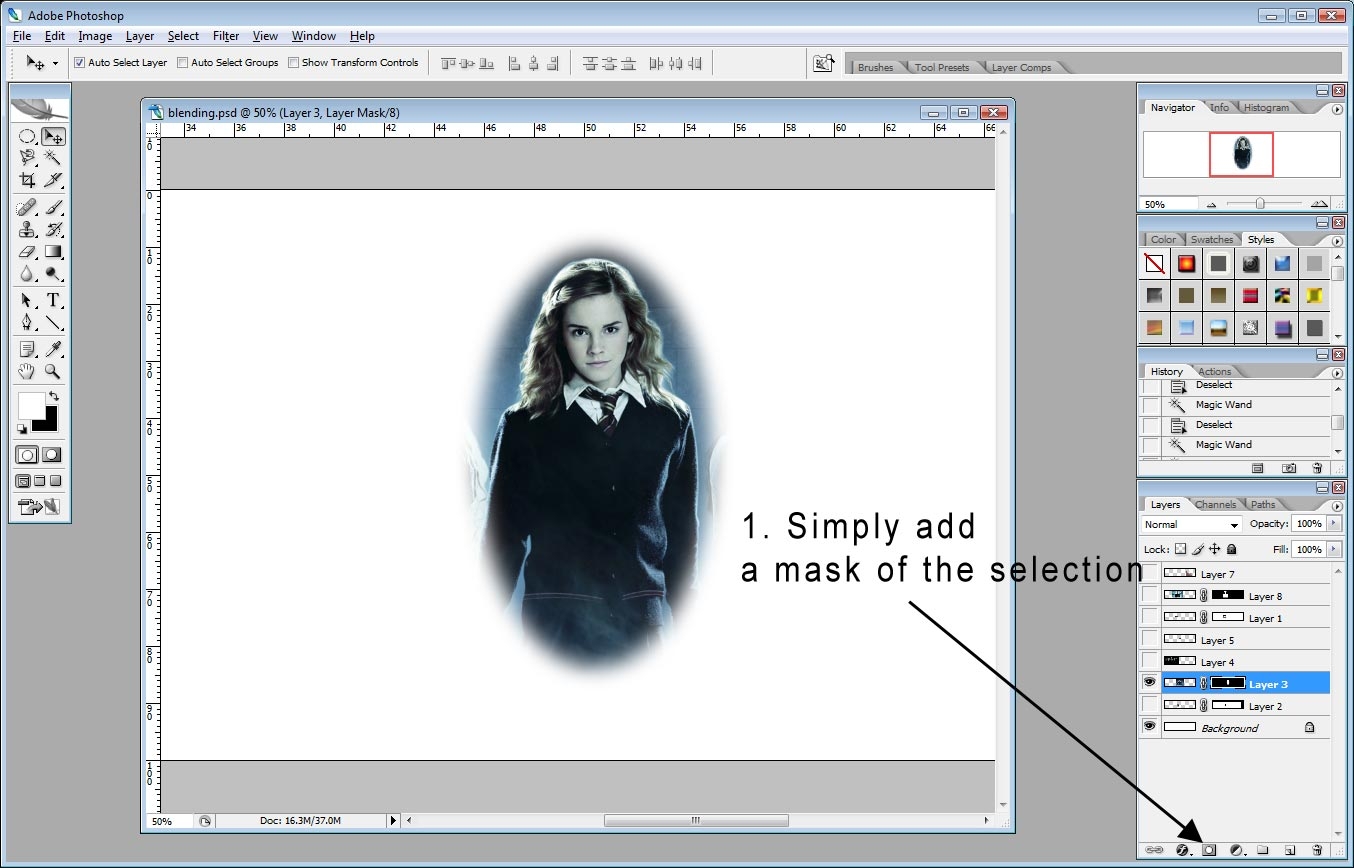Viewport: 1354px width, 868px height.
Task: Open the Layers panel flyout menu
Action: point(1338,504)
